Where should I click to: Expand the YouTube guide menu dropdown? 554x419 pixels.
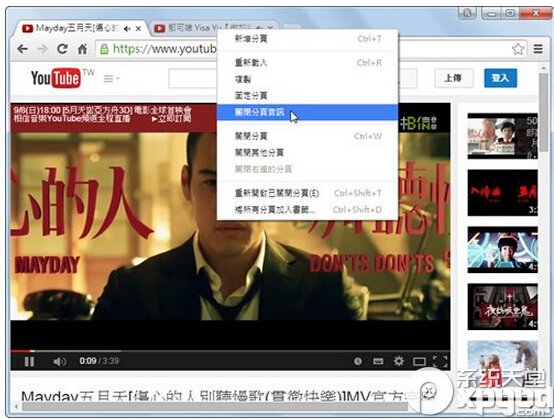click(111, 78)
